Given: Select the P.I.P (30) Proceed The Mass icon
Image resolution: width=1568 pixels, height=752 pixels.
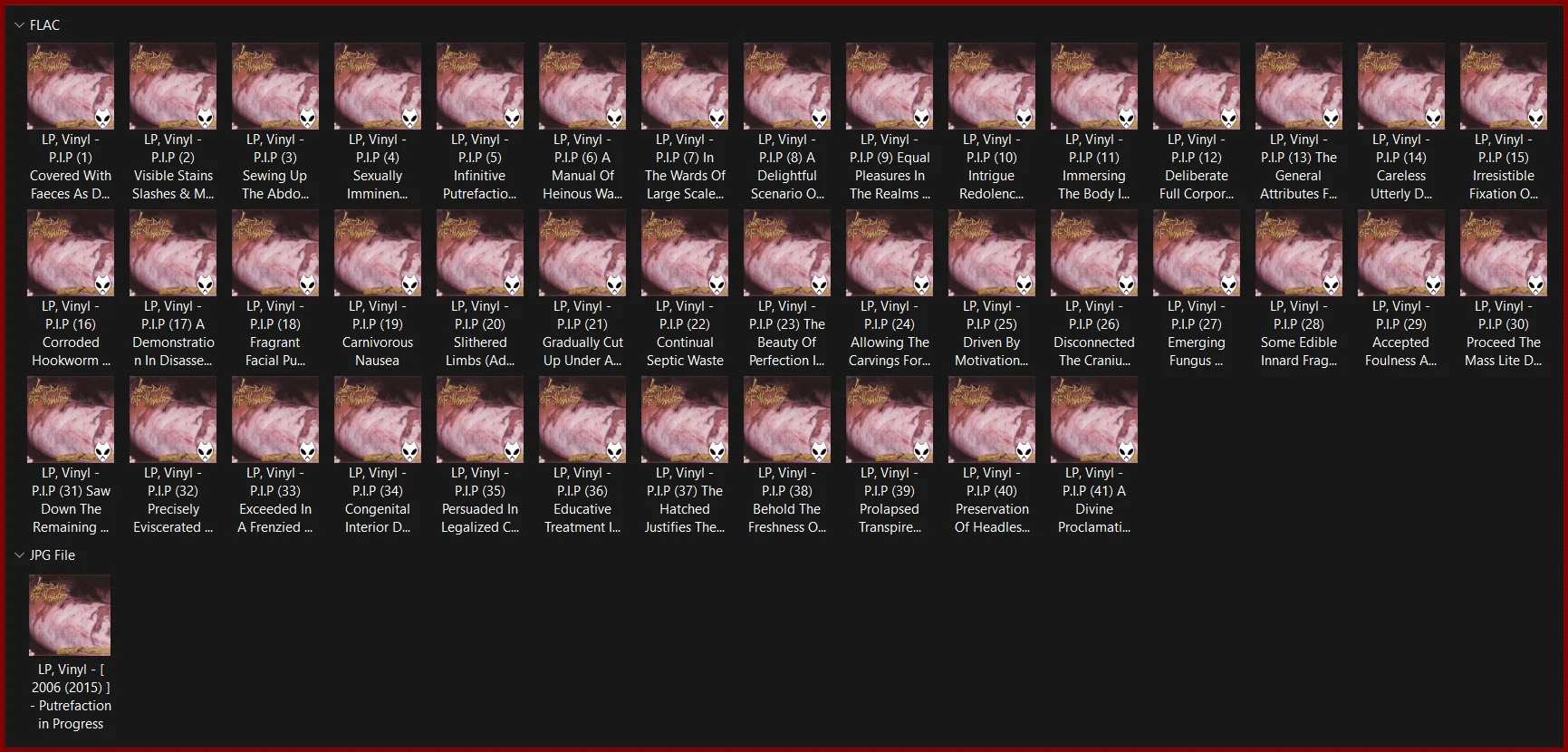Looking at the screenshot, I should (x=1504, y=253).
